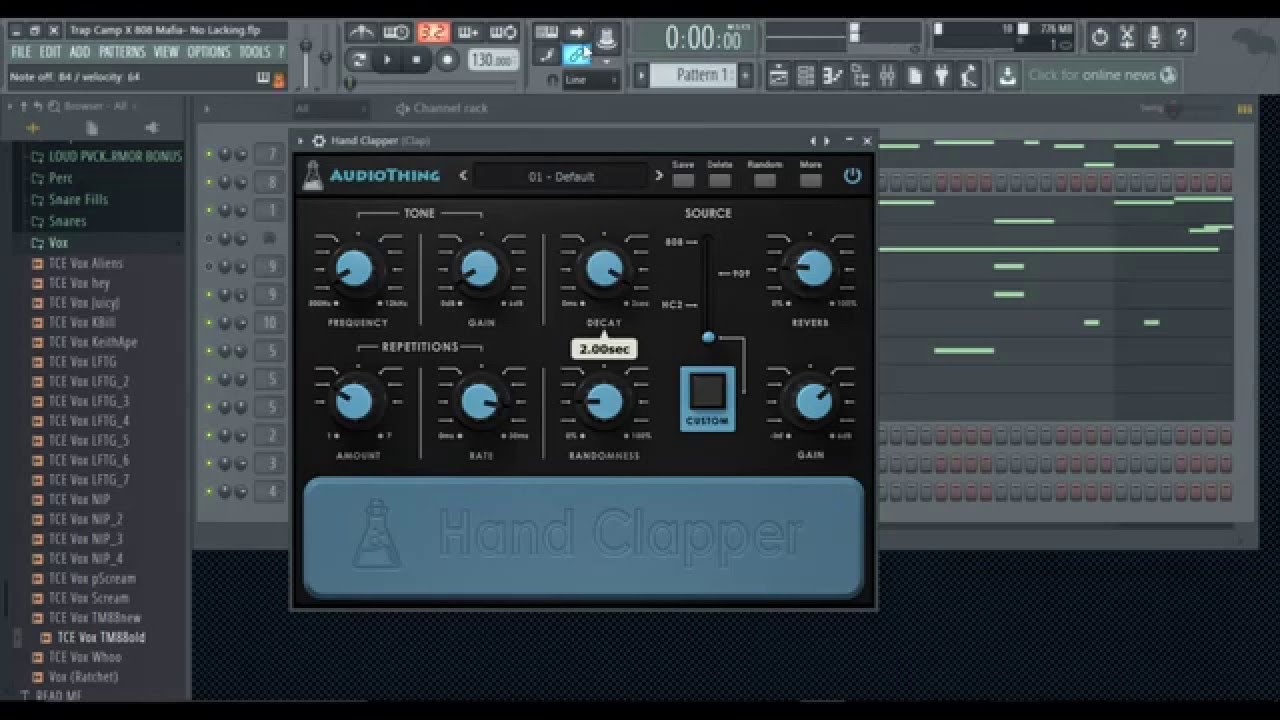The image size is (1280, 720).
Task: Click the Random preset button in Hand Clapper
Action: click(765, 180)
